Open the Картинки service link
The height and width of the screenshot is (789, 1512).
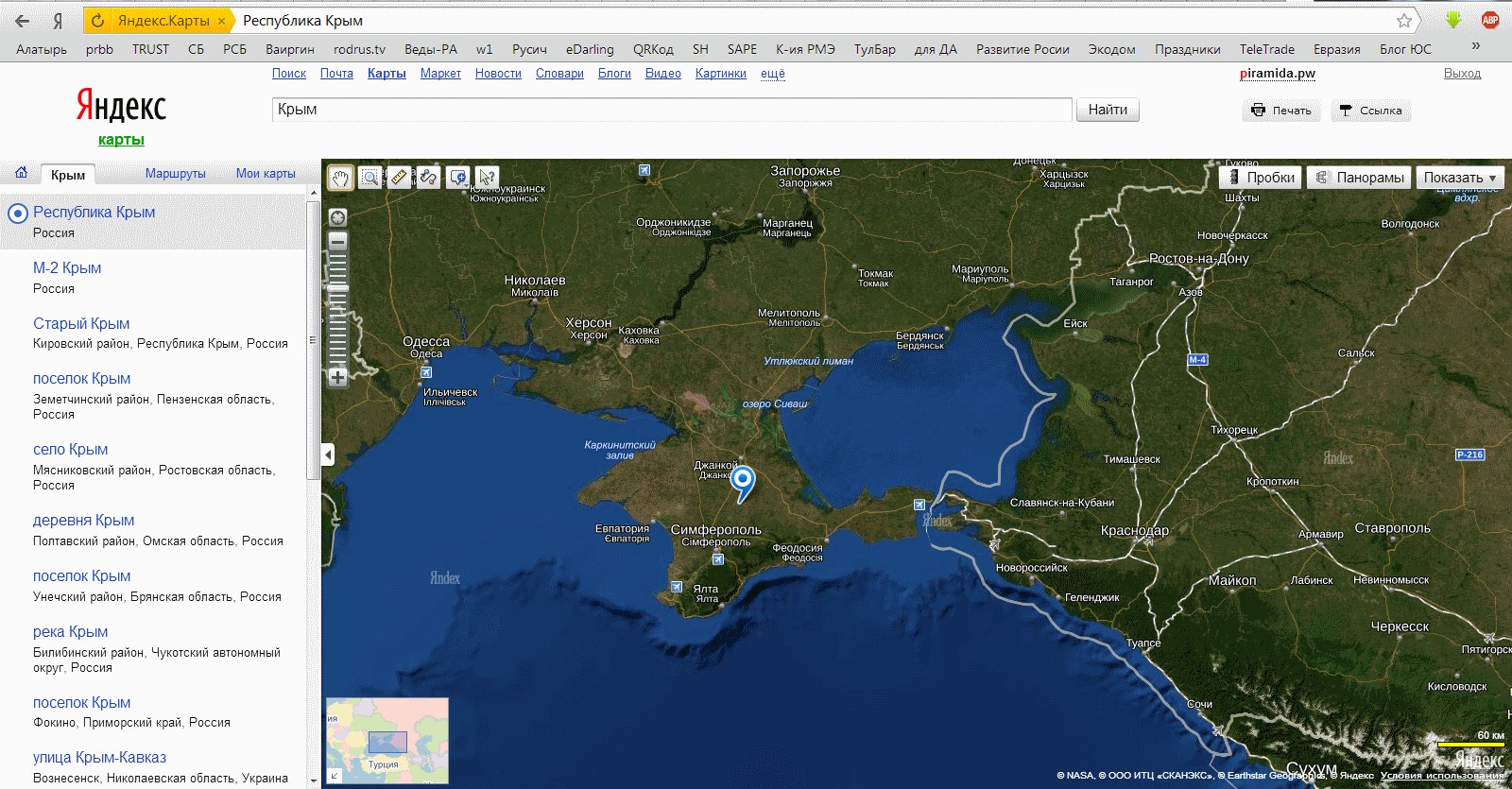point(720,74)
